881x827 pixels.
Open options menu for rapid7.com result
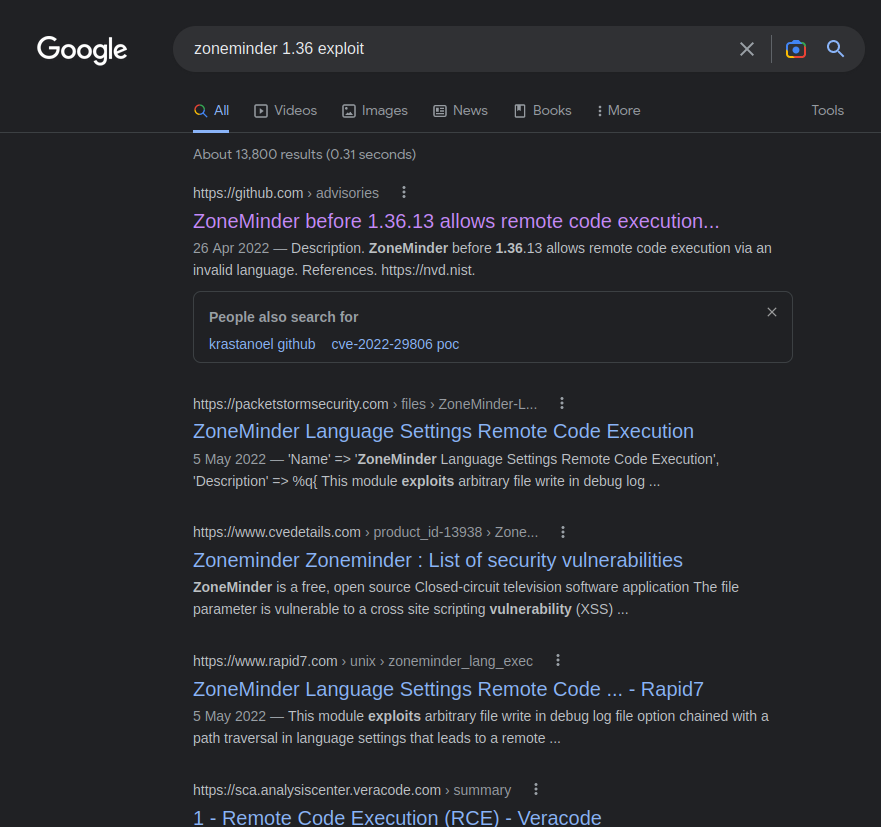click(558, 661)
